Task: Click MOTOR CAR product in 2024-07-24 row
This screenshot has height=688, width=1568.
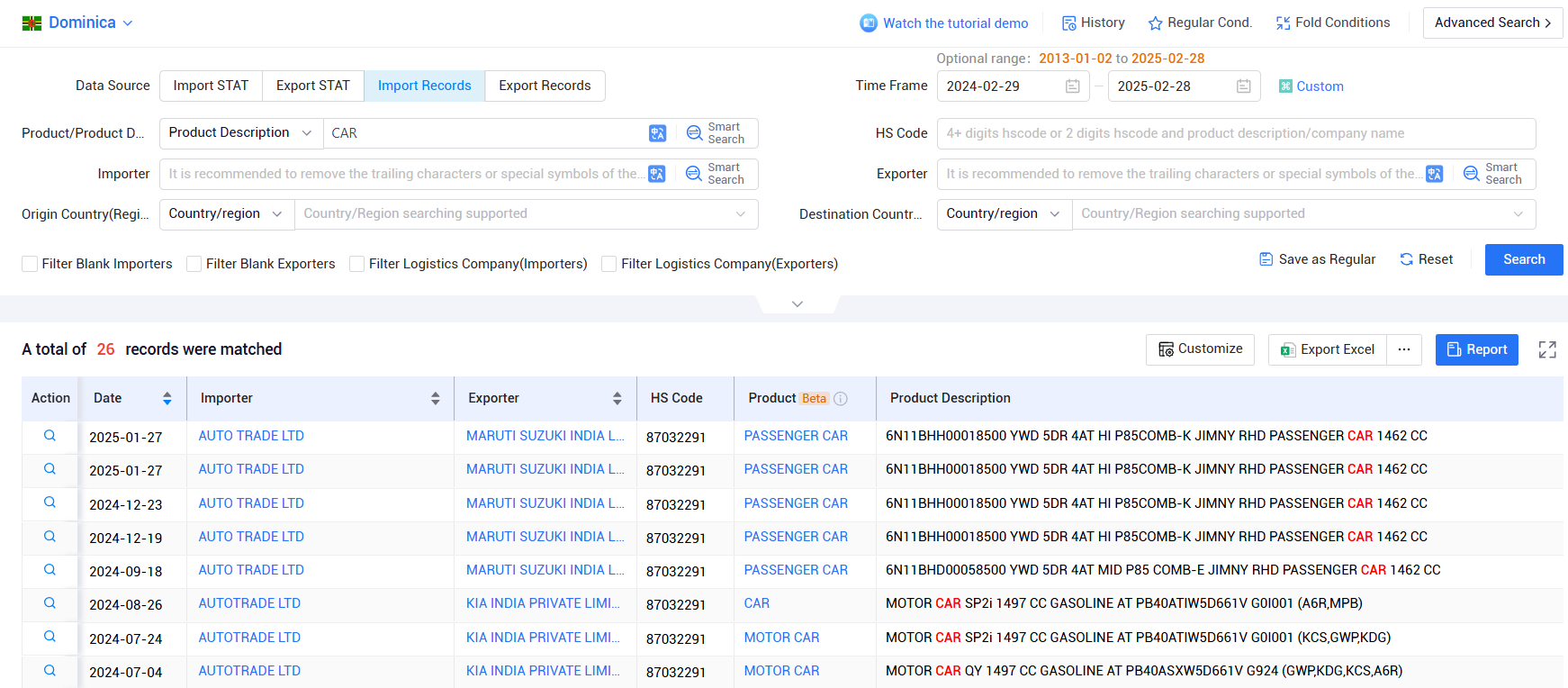Action: tap(781, 638)
